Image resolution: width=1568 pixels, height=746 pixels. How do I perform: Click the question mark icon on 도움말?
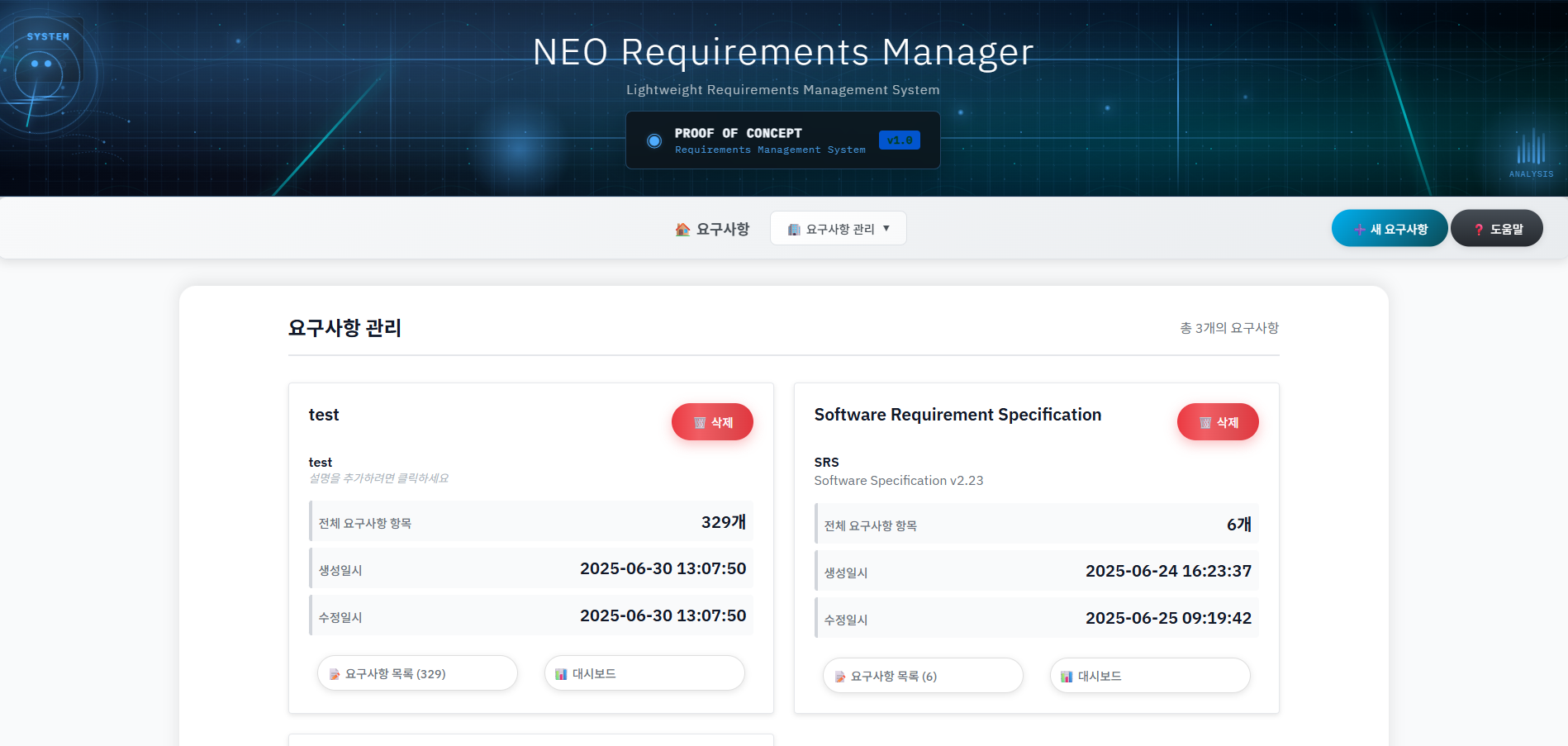coord(1478,228)
